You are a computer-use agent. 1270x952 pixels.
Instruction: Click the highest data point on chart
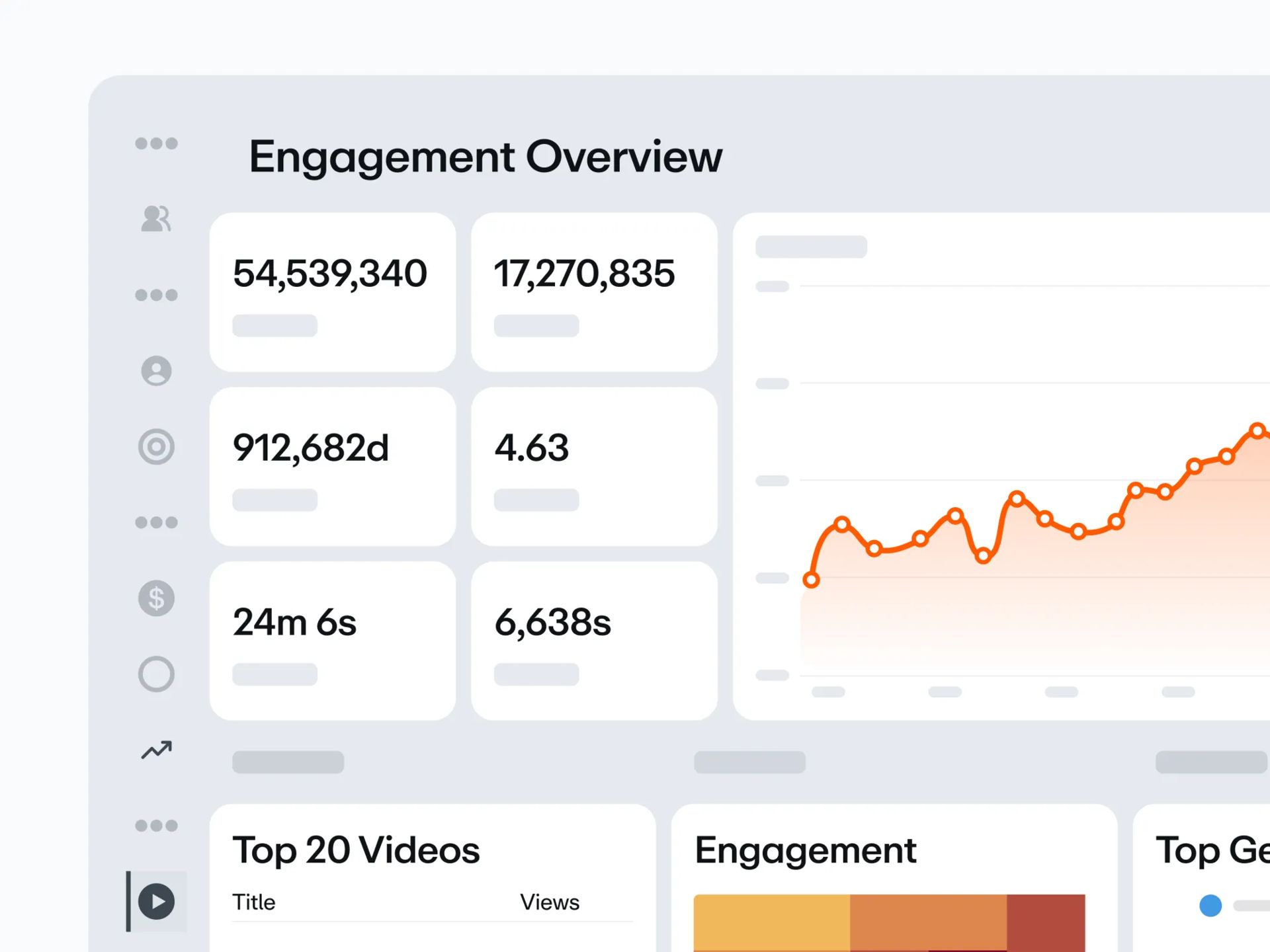(1257, 430)
